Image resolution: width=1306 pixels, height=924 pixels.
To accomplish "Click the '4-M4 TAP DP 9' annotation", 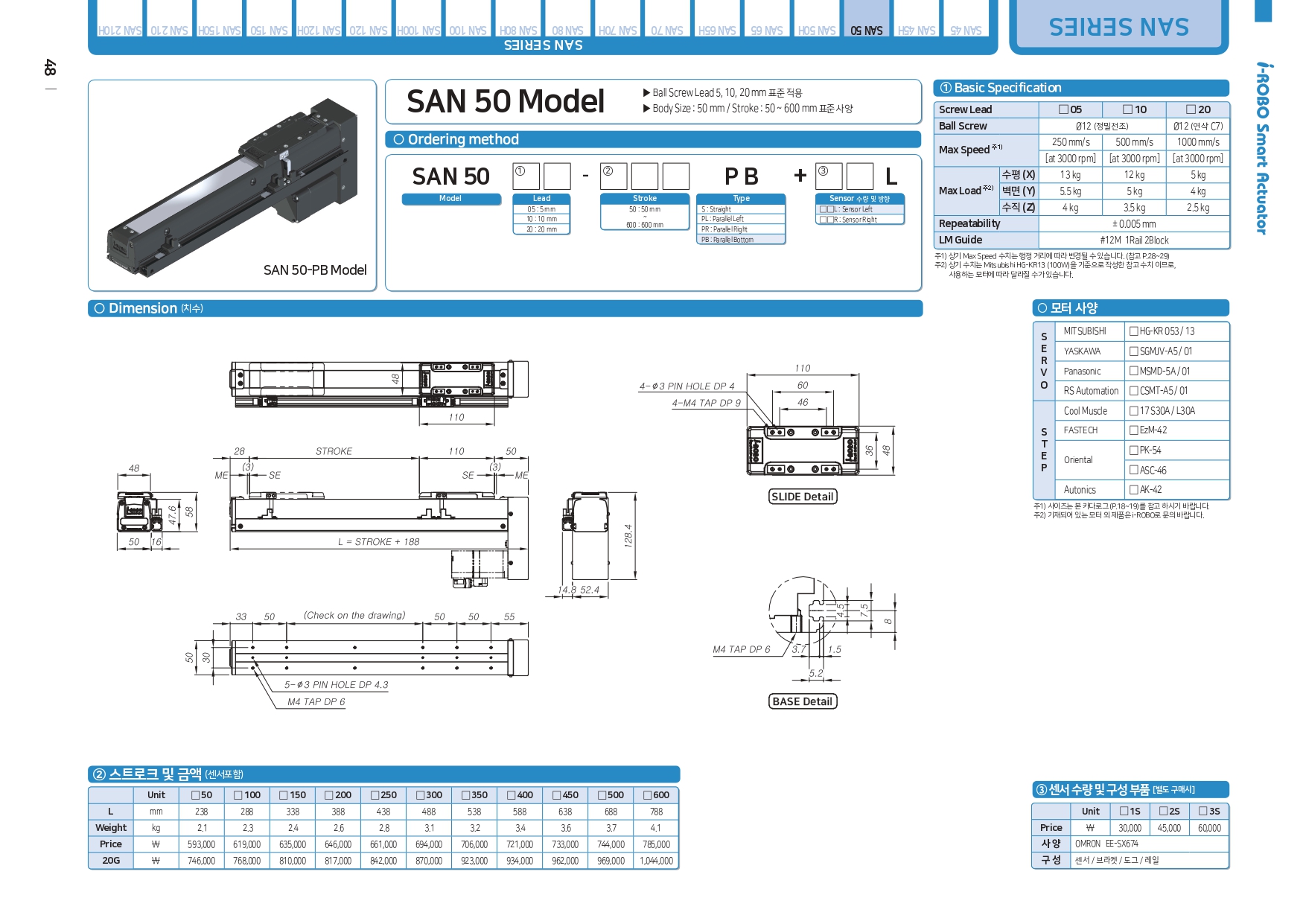I will pyautogui.click(x=706, y=403).
